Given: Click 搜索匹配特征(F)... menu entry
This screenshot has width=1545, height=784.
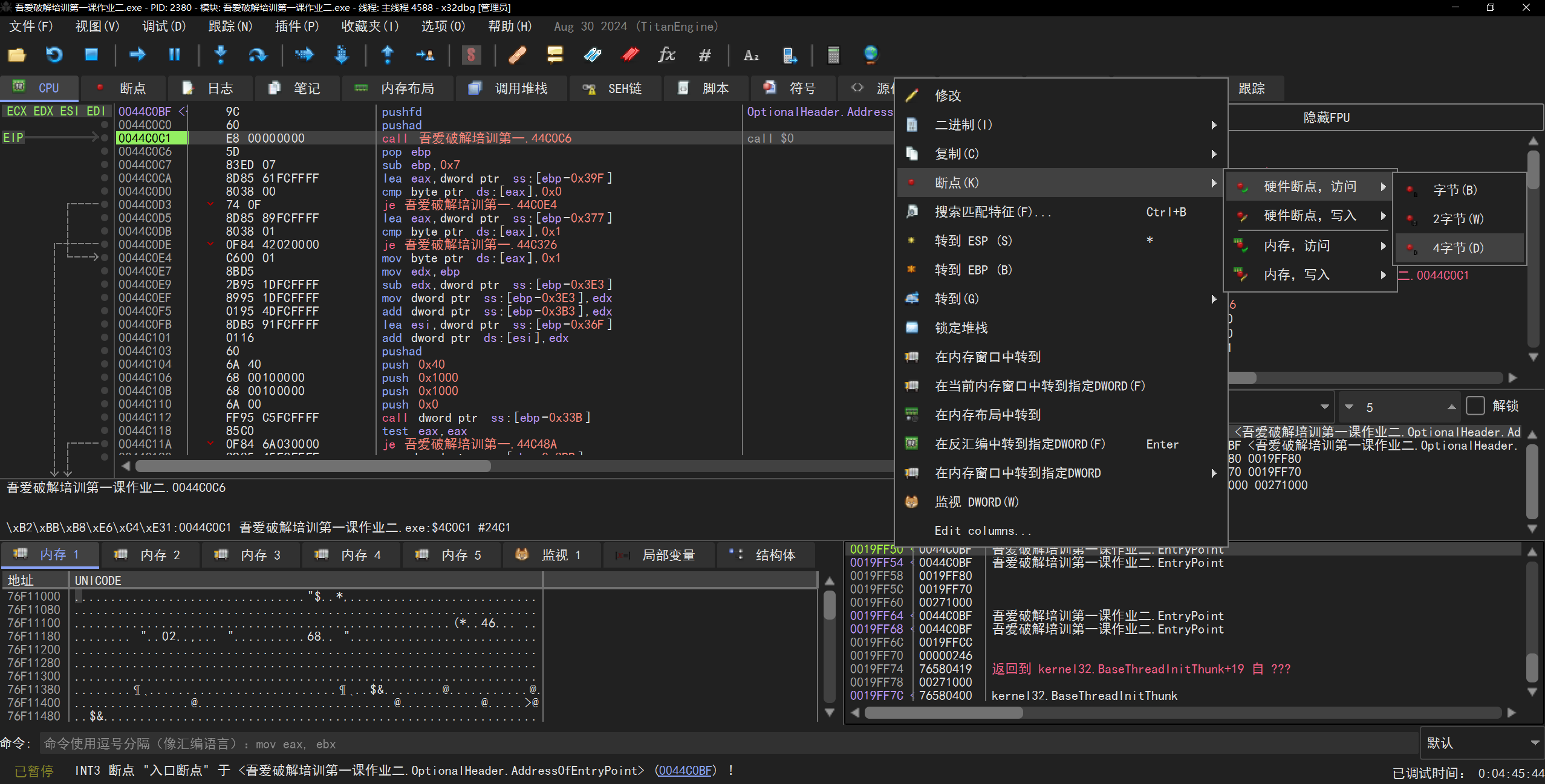Looking at the screenshot, I should [x=1061, y=212].
